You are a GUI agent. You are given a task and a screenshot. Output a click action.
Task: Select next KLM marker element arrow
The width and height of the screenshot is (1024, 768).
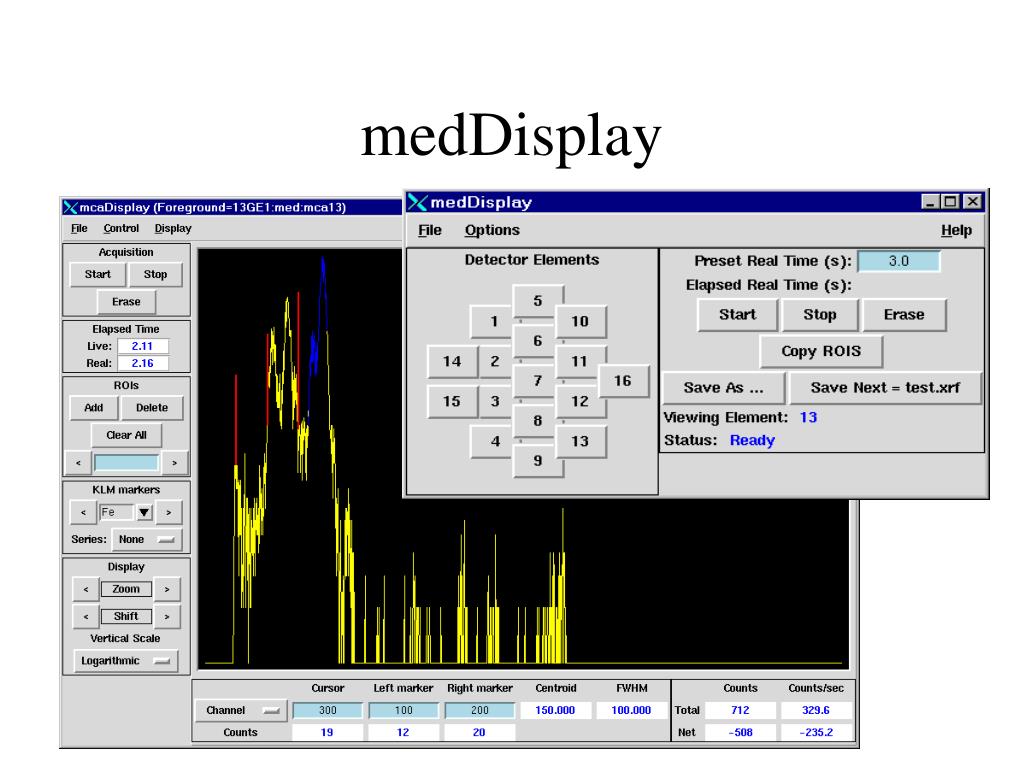click(x=168, y=513)
